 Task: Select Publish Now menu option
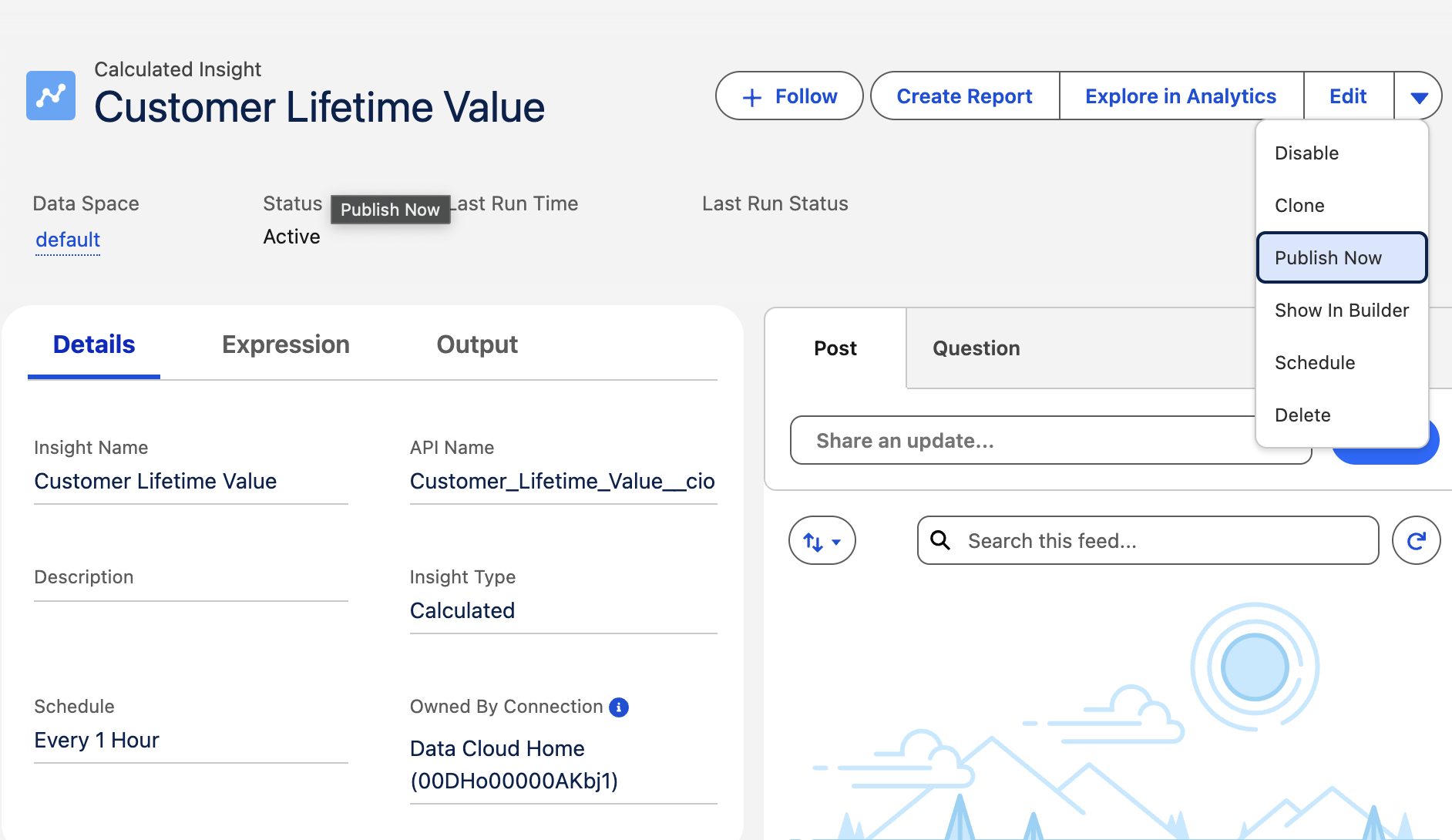click(x=1328, y=258)
